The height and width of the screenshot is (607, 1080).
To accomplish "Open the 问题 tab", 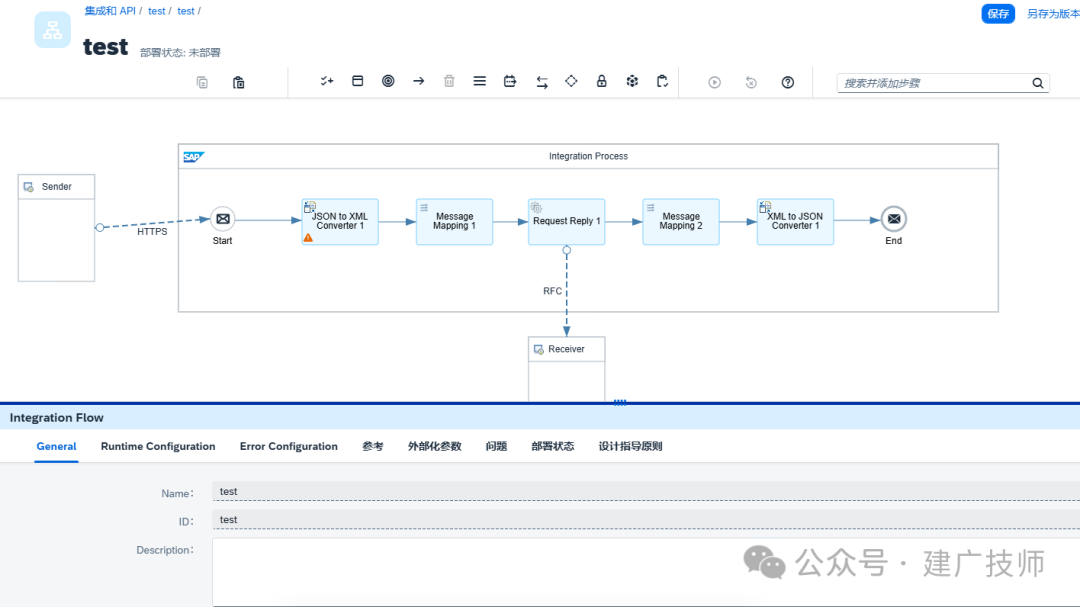I will click(x=496, y=446).
